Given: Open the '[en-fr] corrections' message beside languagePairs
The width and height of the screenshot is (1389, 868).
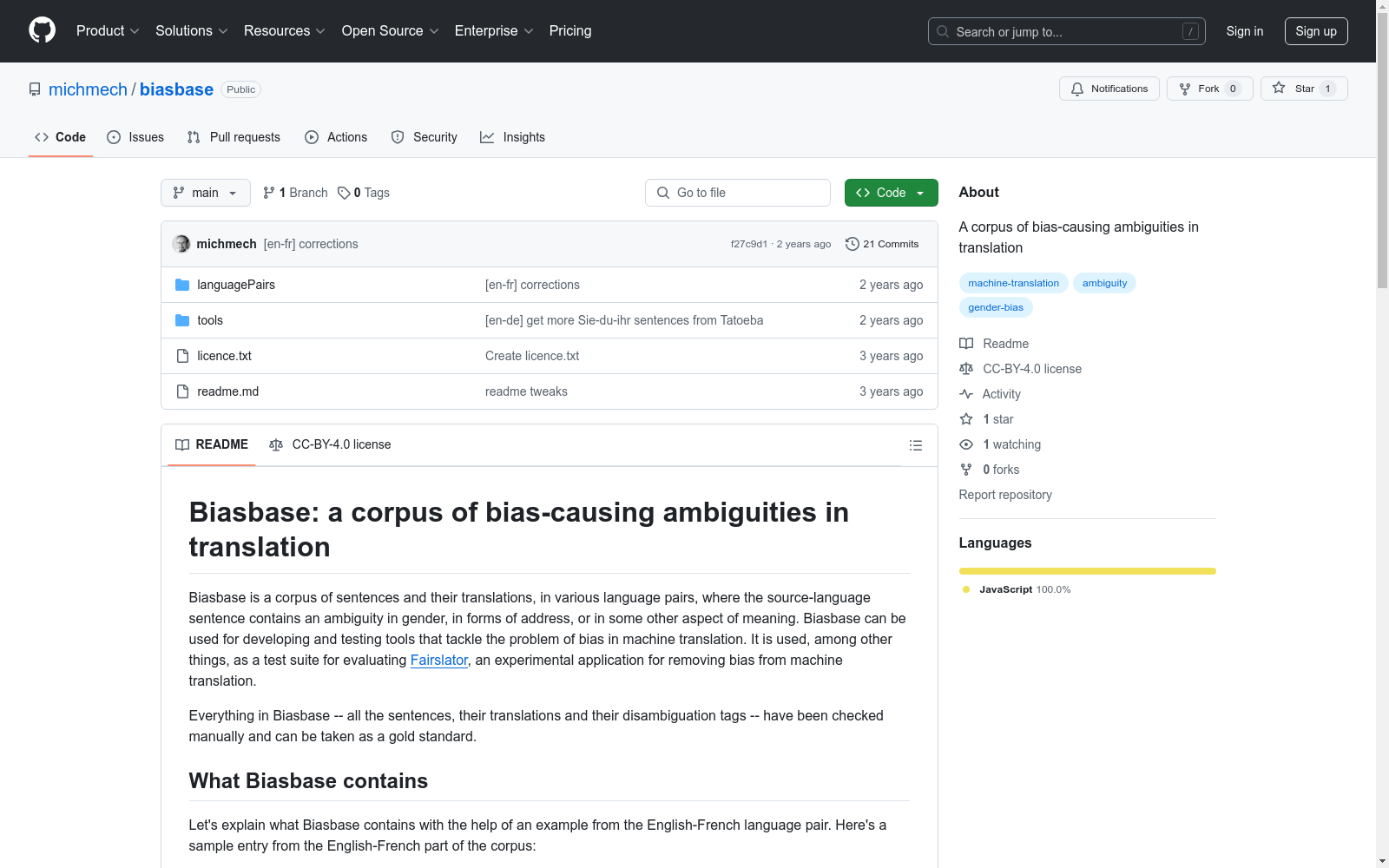Looking at the screenshot, I should click(x=532, y=285).
